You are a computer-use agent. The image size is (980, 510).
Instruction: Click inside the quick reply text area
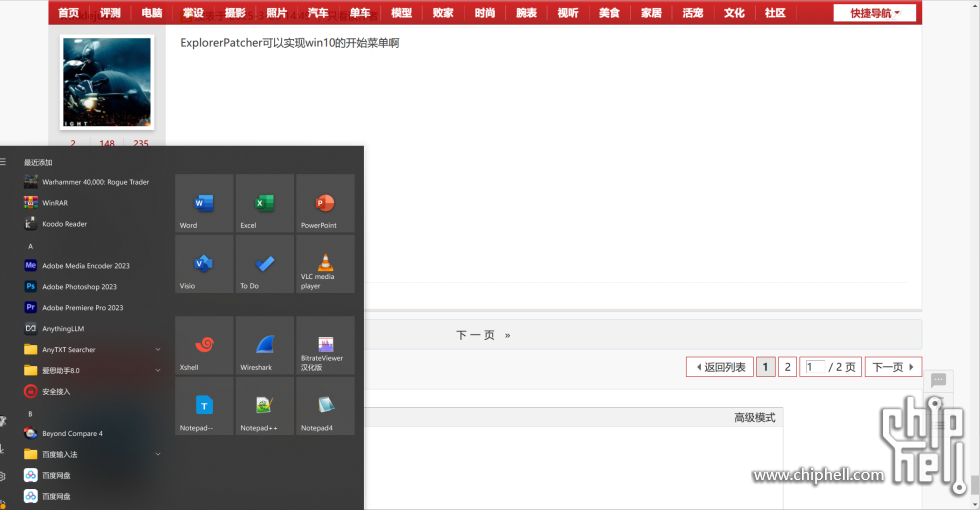[573, 469]
